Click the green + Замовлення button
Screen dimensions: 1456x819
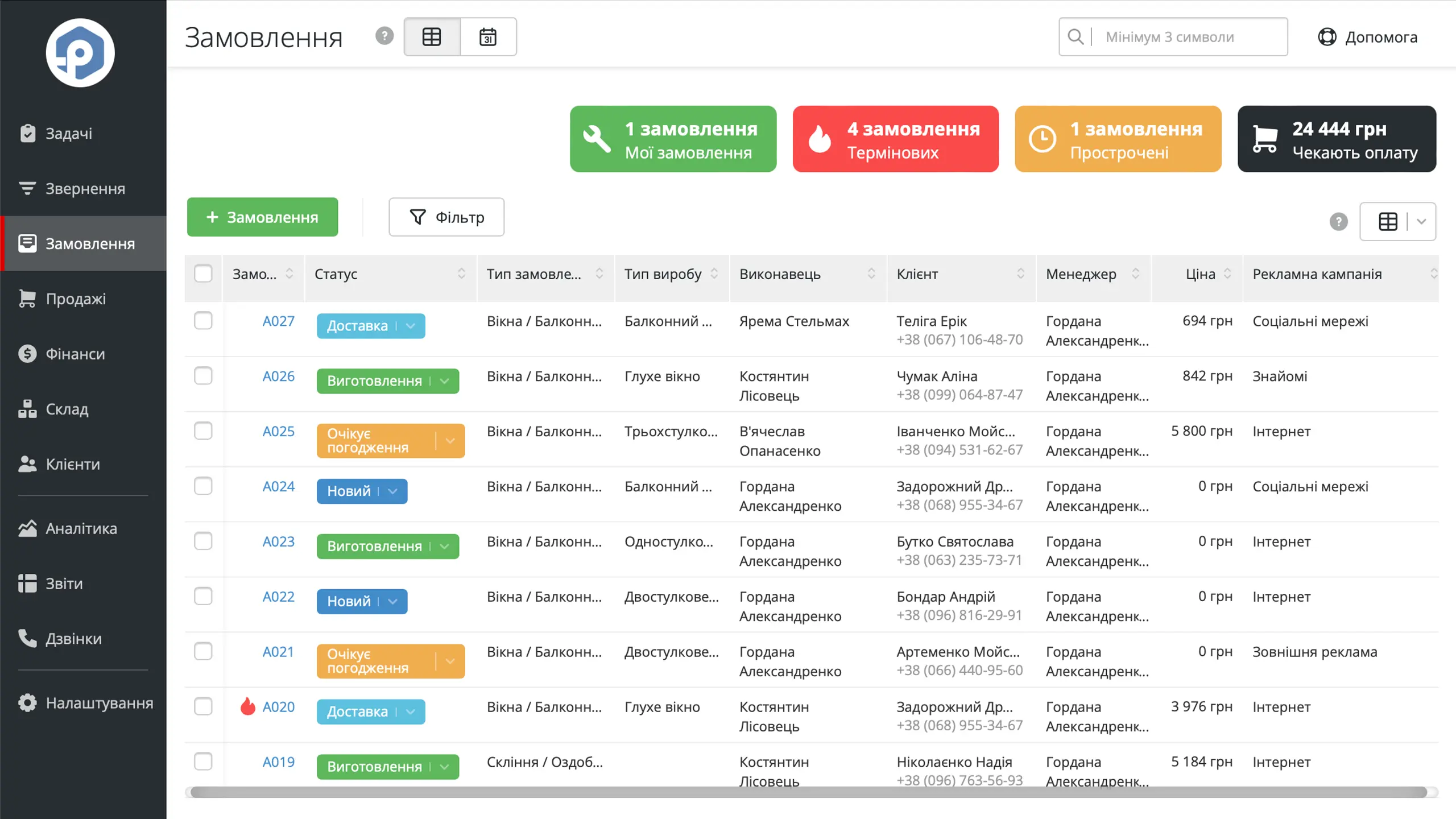coord(262,217)
